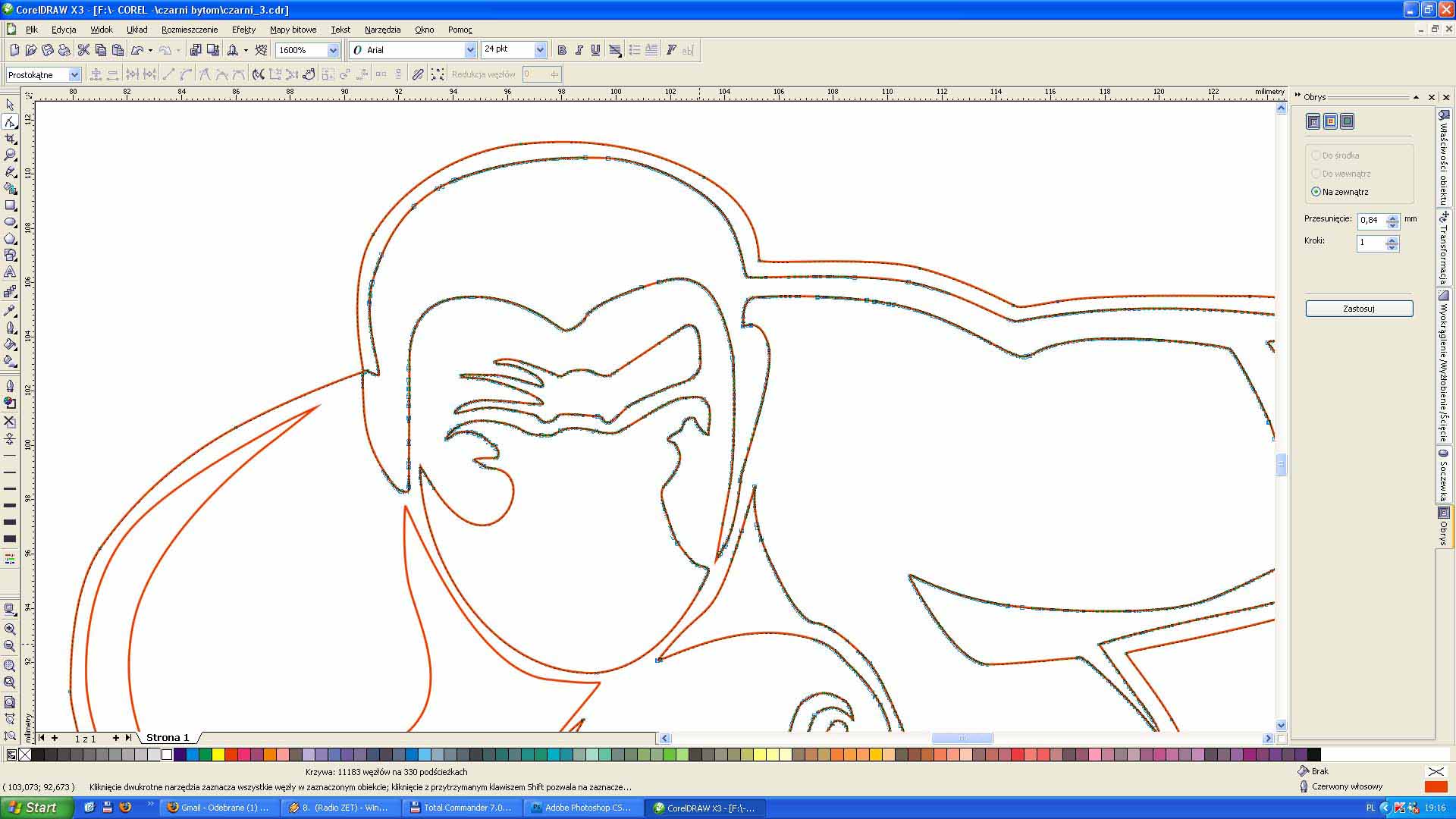
Task: Click the yellow swatch in color palette
Action: [218, 755]
